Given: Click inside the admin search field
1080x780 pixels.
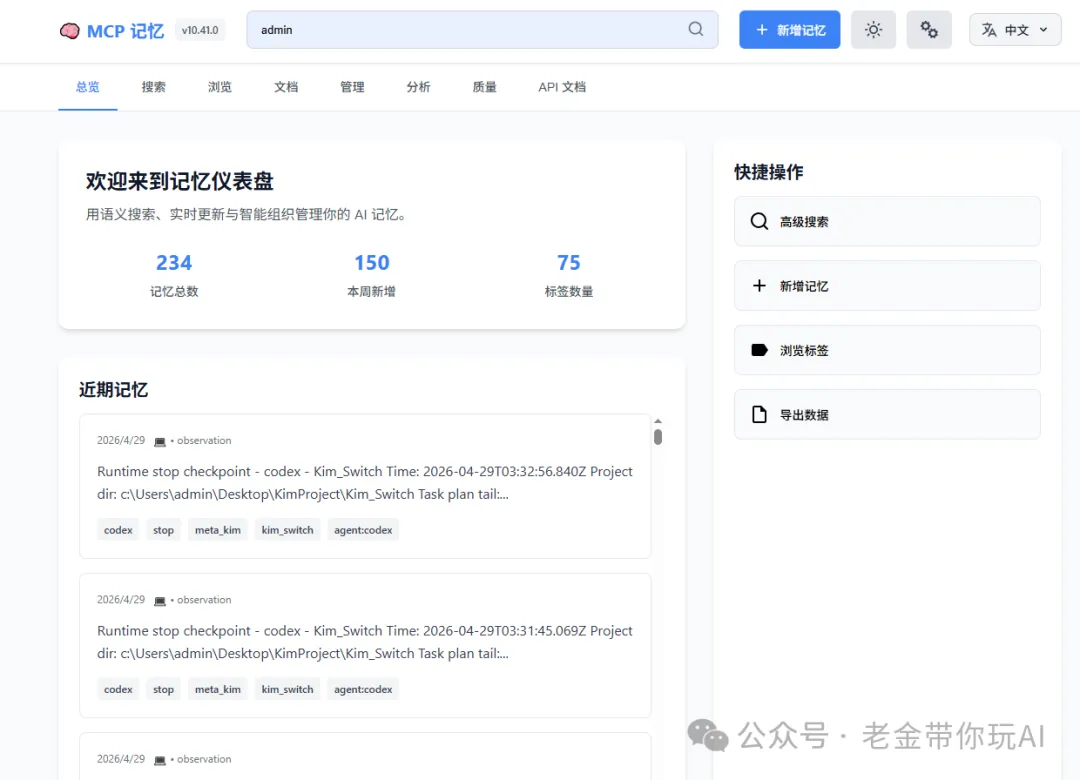Looking at the screenshot, I should point(460,30).
